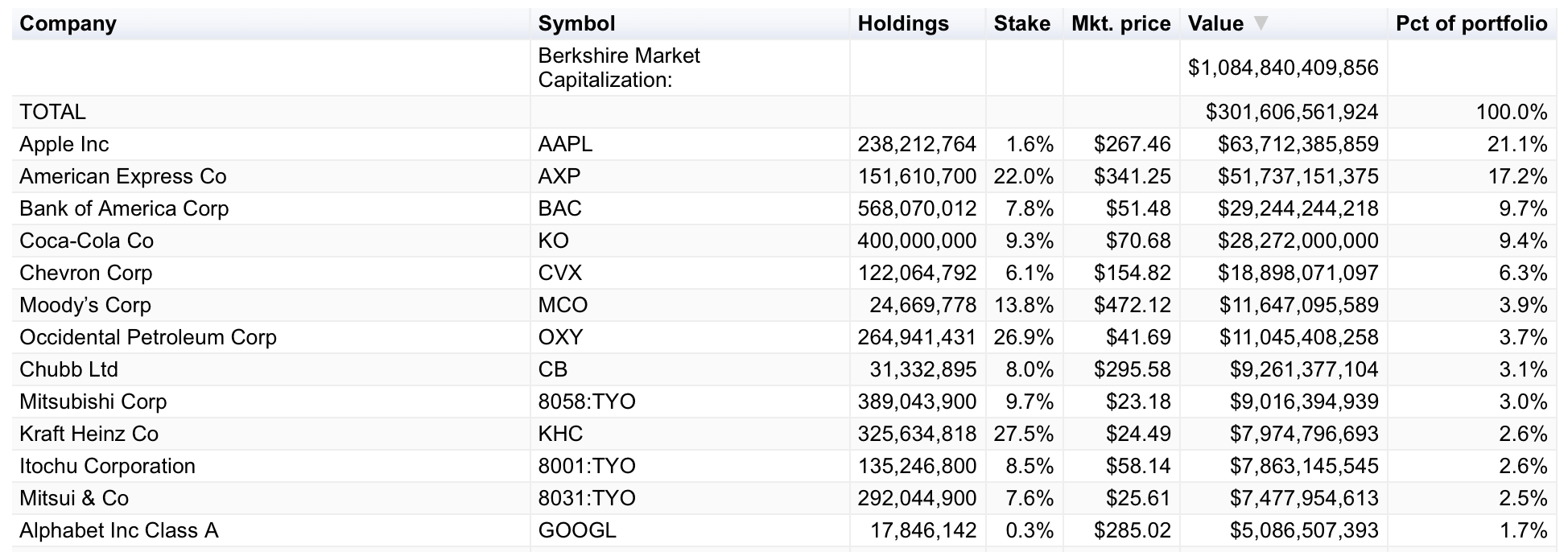1568x552 pixels.
Task: Select Kraft Heinz Co company name
Action: pyautogui.click(x=89, y=435)
